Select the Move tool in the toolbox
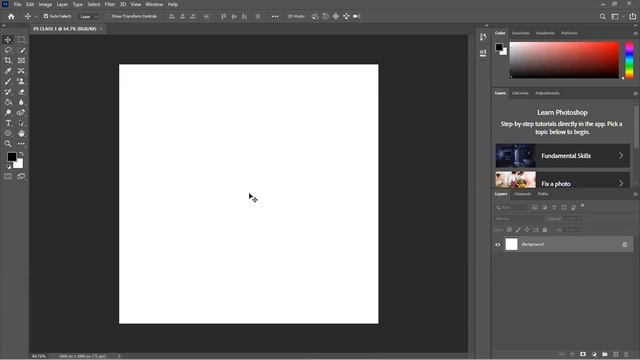This screenshot has width=640, height=360. tap(8, 40)
